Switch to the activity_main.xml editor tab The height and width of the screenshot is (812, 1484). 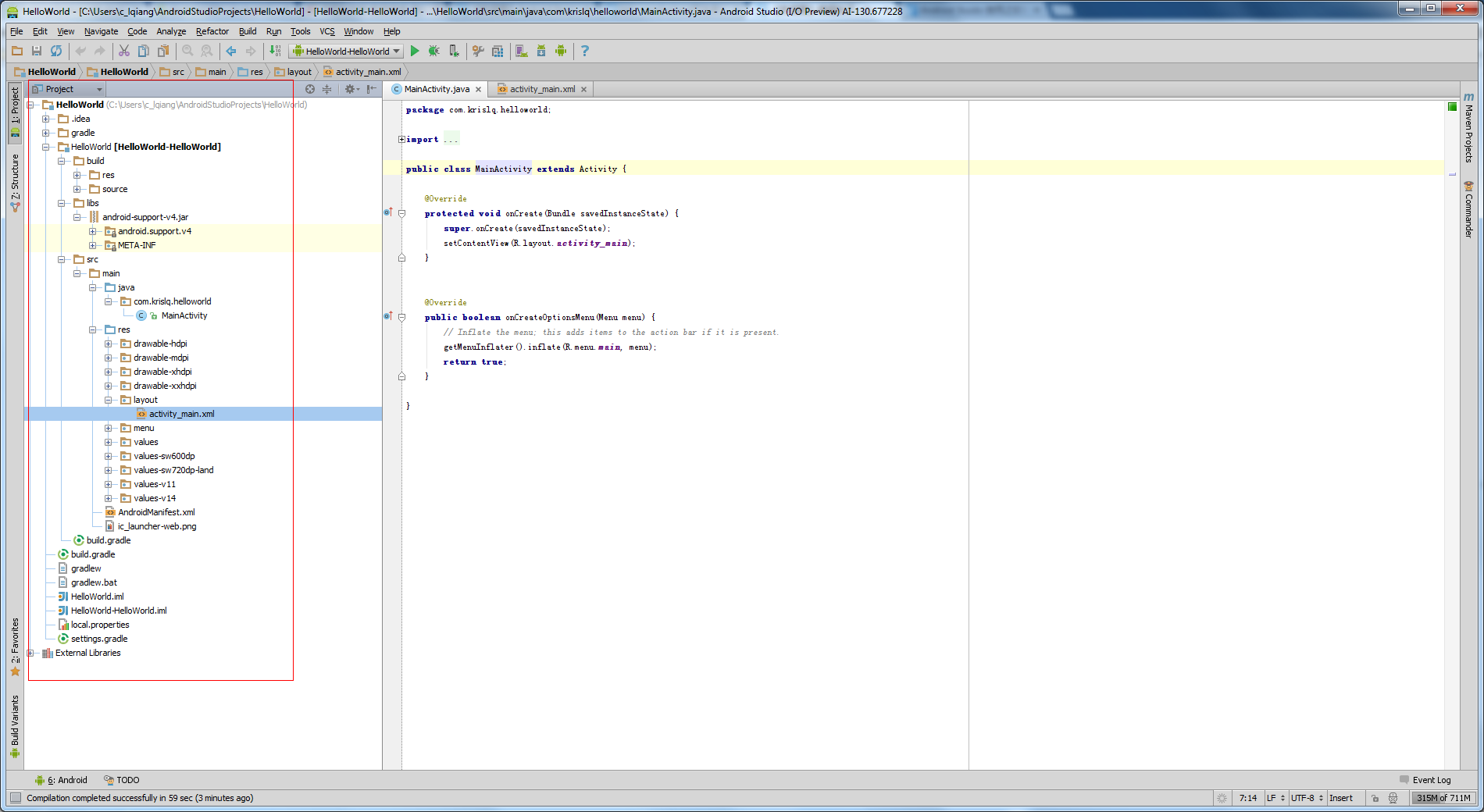(x=542, y=89)
